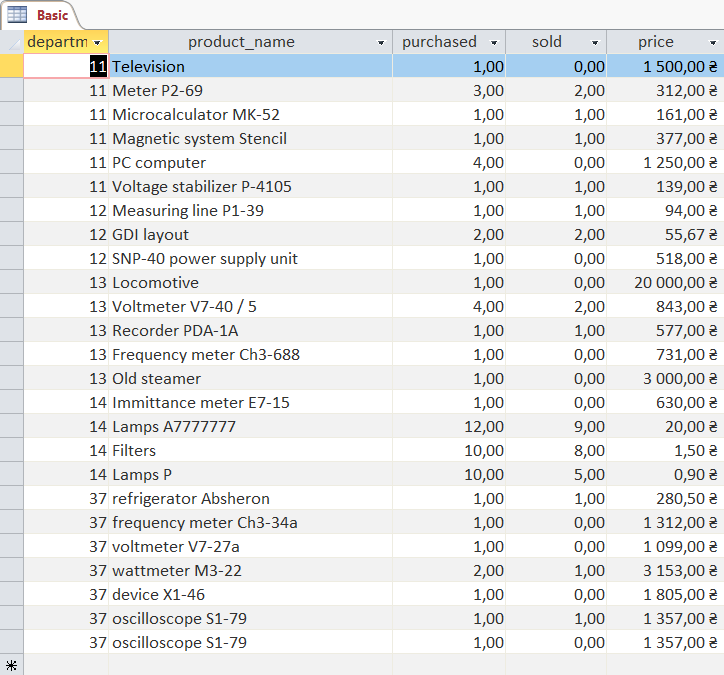Click the Microcalculator MK-52 cell

250,114
